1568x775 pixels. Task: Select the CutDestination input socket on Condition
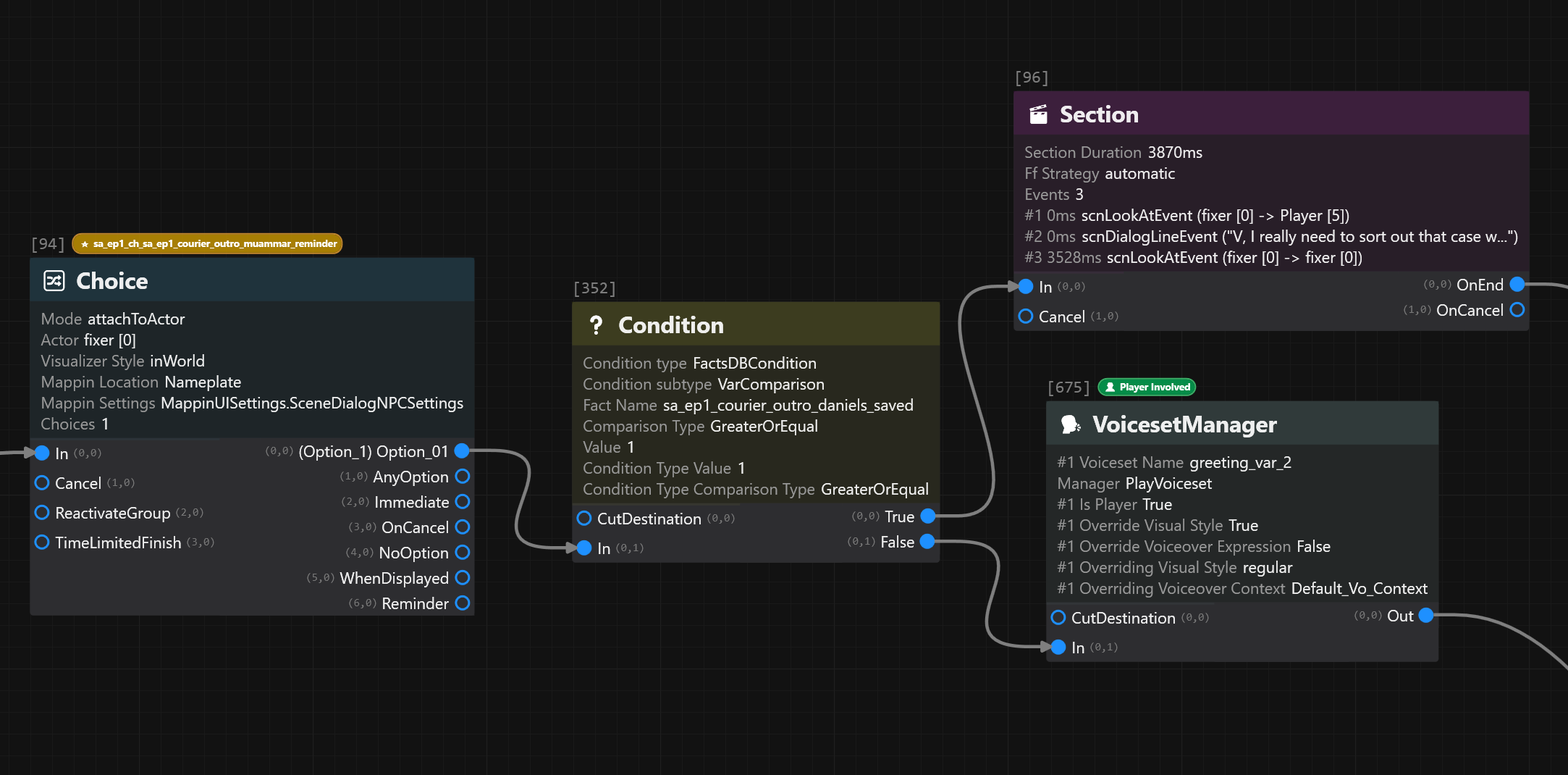(x=584, y=519)
